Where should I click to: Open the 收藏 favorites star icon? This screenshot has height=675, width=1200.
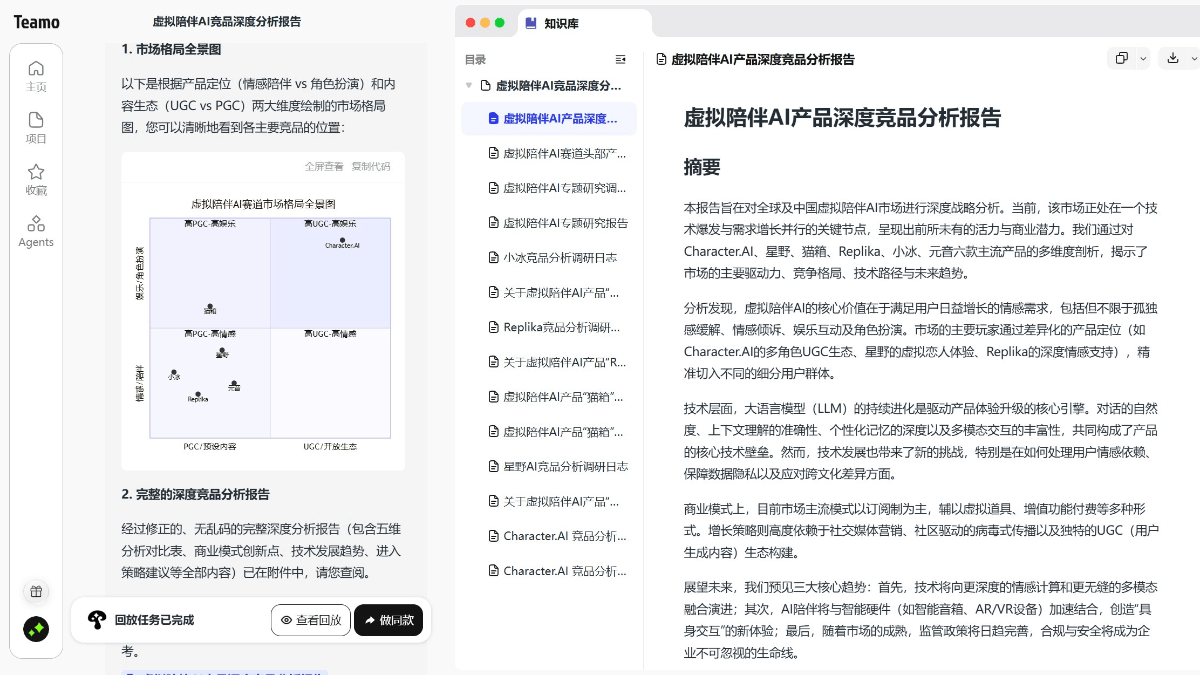[x=36, y=179]
